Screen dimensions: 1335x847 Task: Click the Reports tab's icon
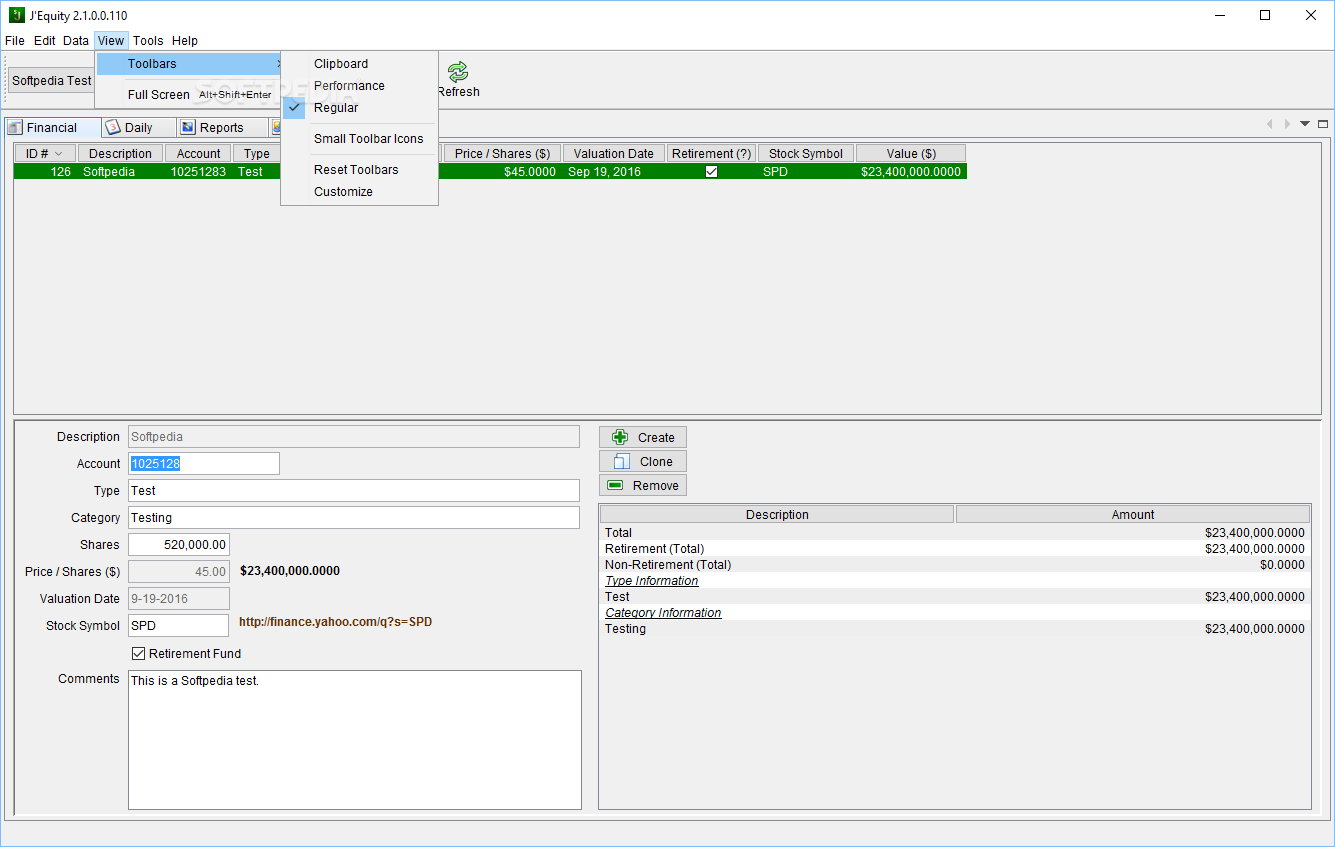187,127
